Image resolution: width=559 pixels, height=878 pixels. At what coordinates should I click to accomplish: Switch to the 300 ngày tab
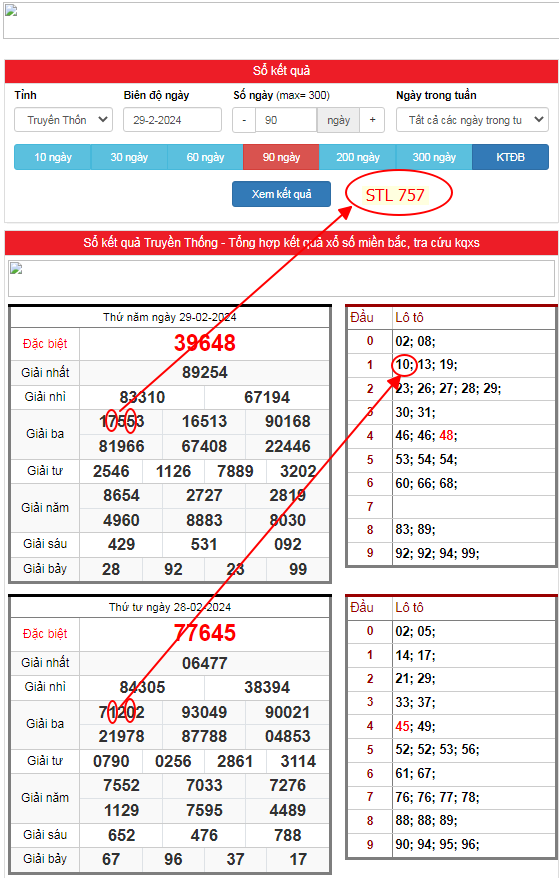click(x=434, y=157)
